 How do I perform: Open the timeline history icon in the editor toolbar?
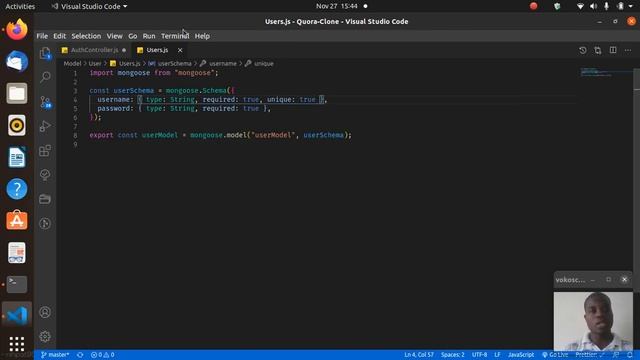582,50
